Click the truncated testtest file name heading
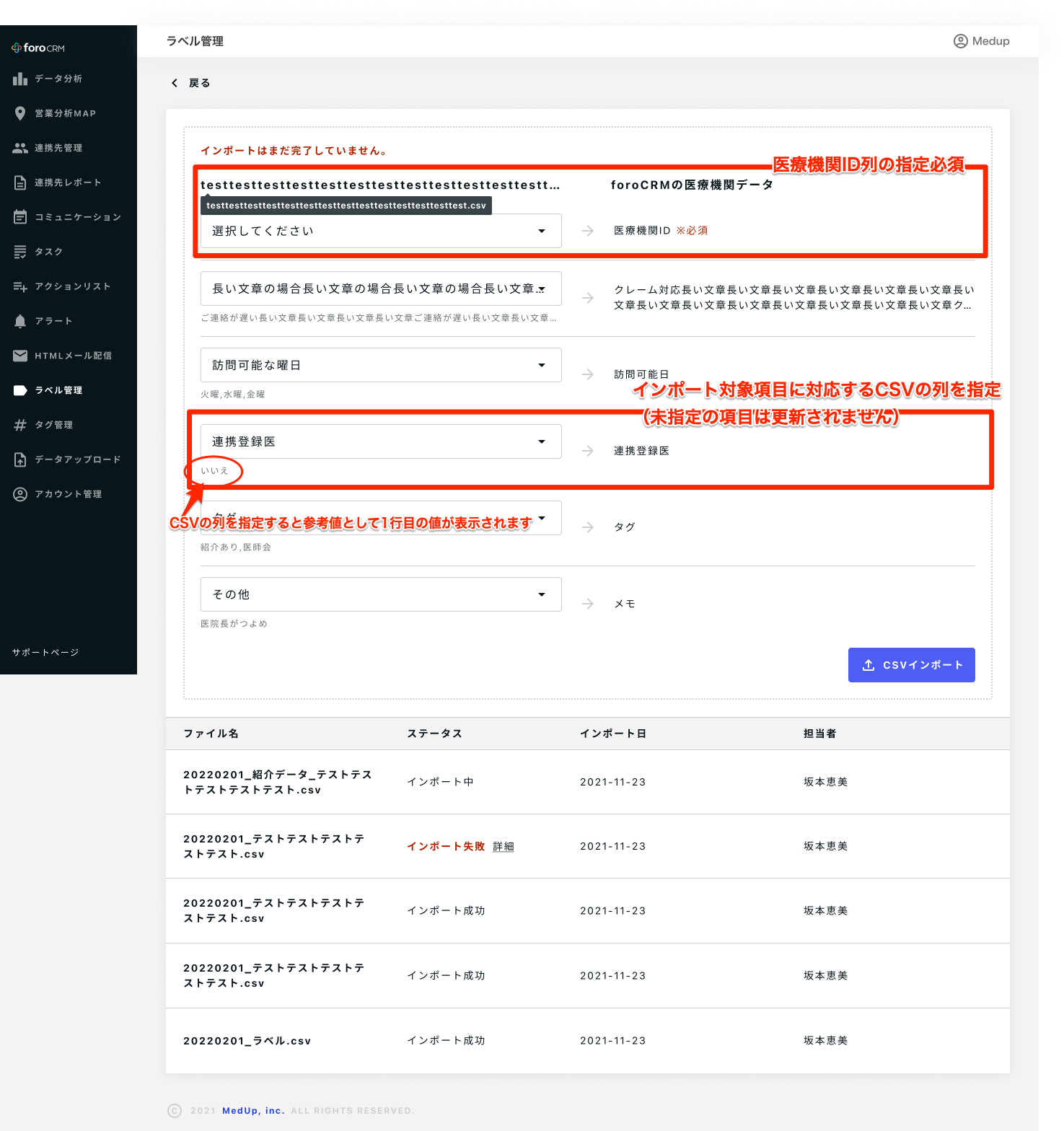Screen dimensions: 1064x1131 (x=380, y=185)
